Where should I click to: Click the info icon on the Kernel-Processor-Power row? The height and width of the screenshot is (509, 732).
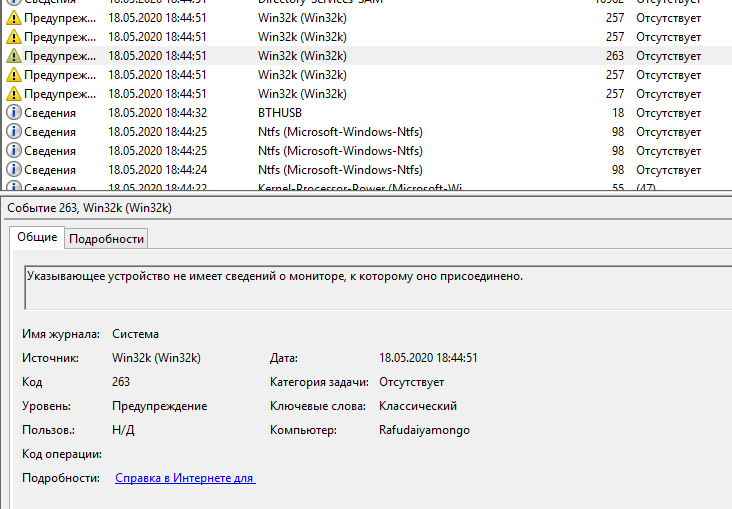point(13,187)
